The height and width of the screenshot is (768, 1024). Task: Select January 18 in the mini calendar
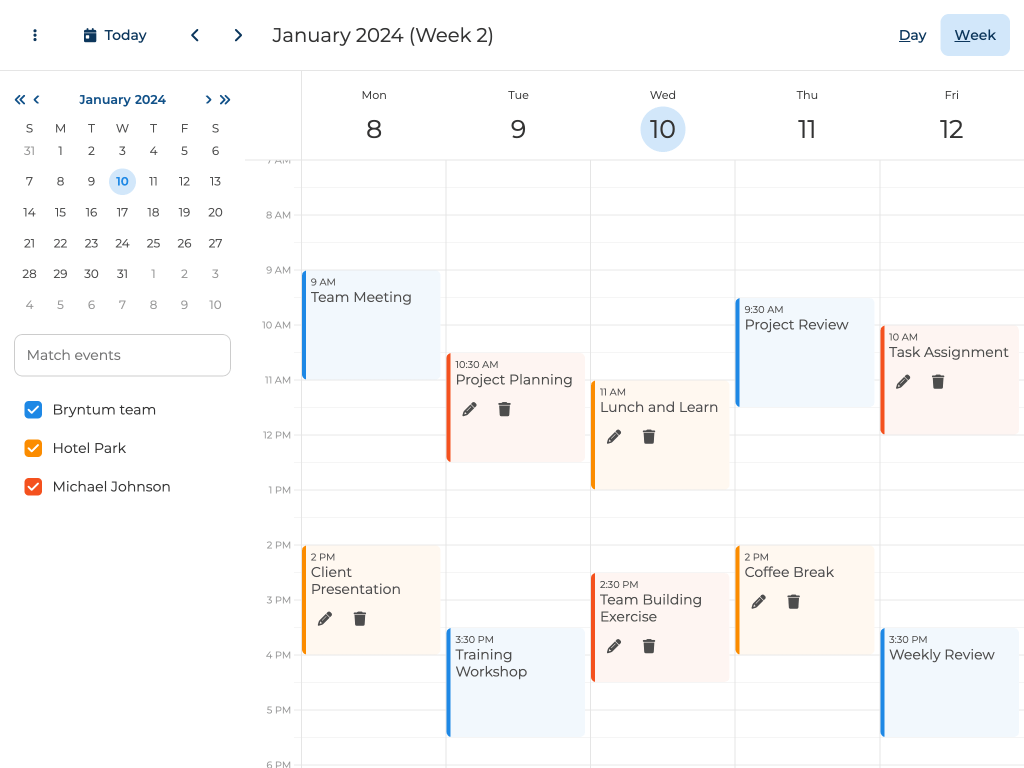point(153,212)
